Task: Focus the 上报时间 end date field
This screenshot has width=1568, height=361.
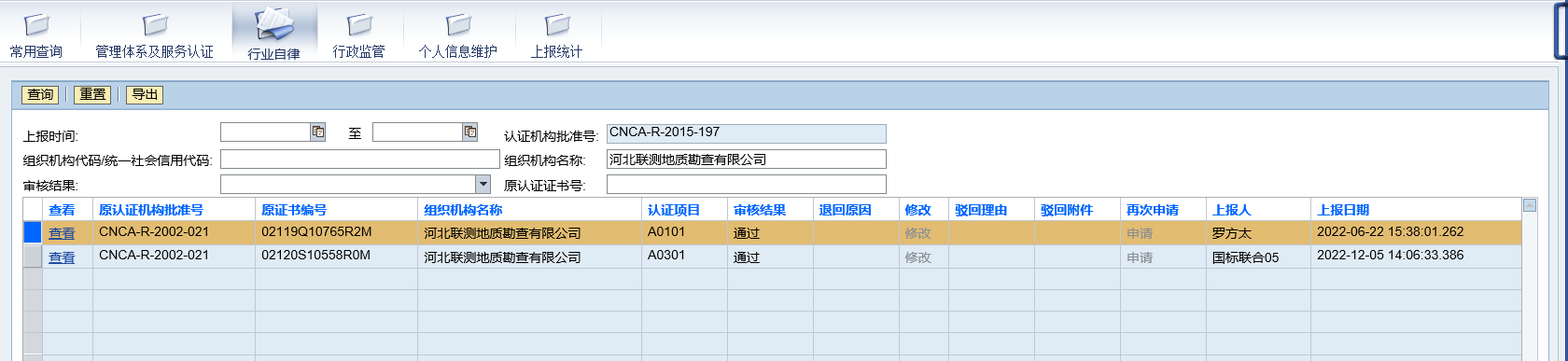Action: coord(418,132)
